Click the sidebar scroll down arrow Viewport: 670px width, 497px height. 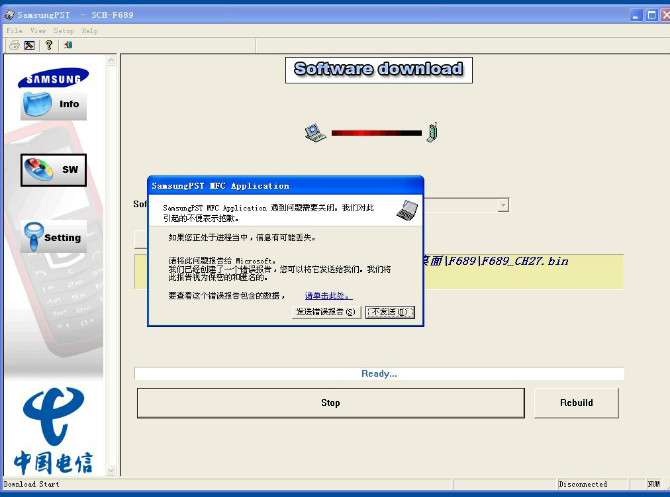coord(111,470)
